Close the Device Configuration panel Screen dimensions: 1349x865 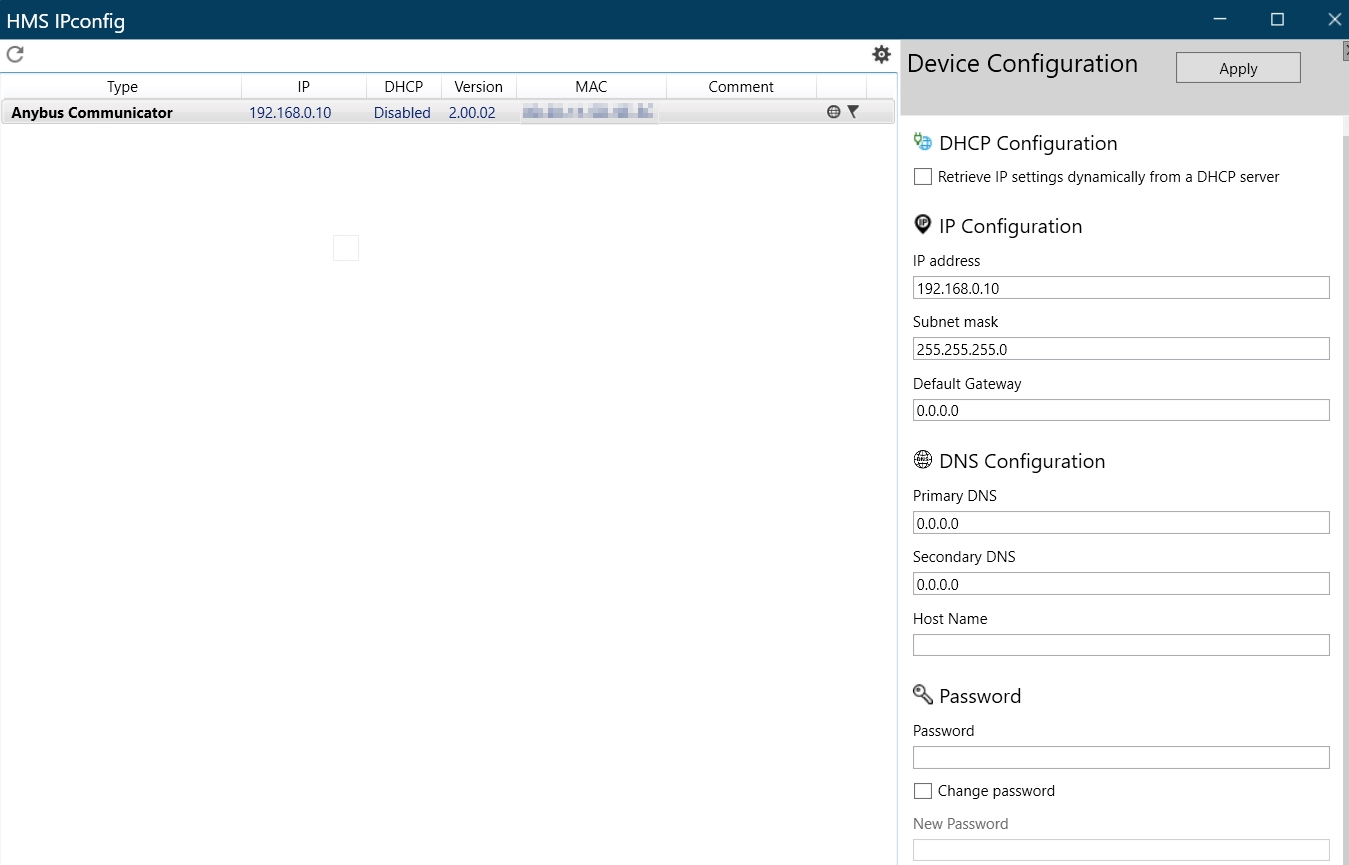pos(1345,50)
